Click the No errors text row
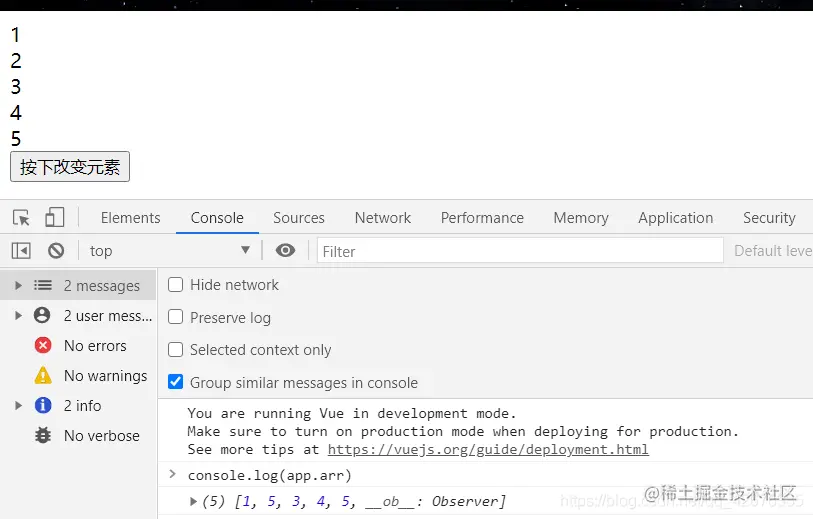Screen dimensions: 813x519 pos(95,346)
